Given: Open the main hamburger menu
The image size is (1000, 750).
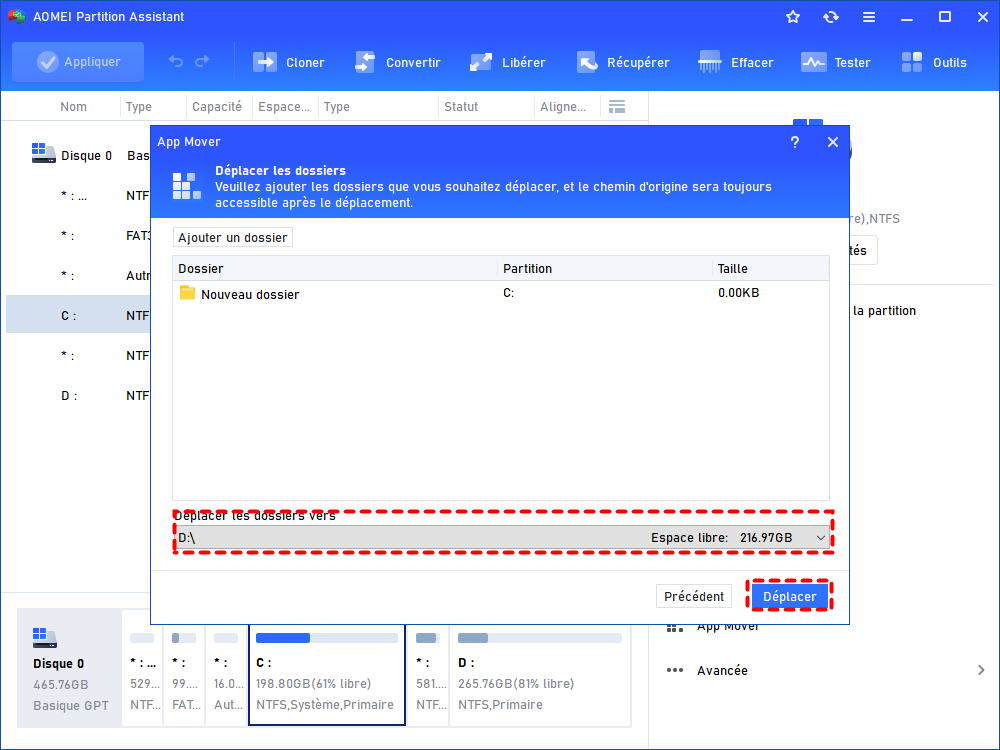Looking at the screenshot, I should [x=868, y=16].
